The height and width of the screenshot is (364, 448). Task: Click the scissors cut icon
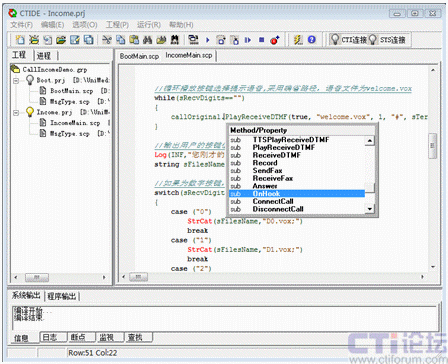(x=107, y=40)
